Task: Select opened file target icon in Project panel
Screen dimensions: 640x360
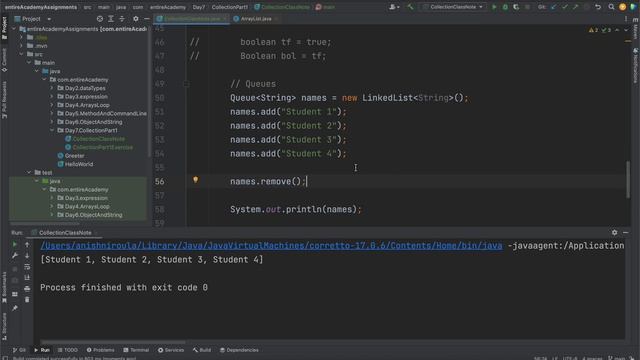Action: pyautogui.click(x=100, y=19)
